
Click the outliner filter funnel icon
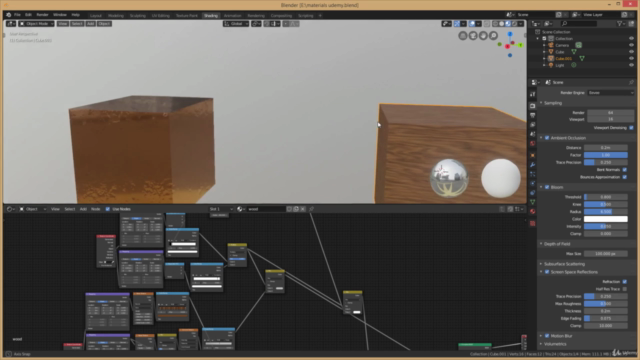click(x=620, y=24)
